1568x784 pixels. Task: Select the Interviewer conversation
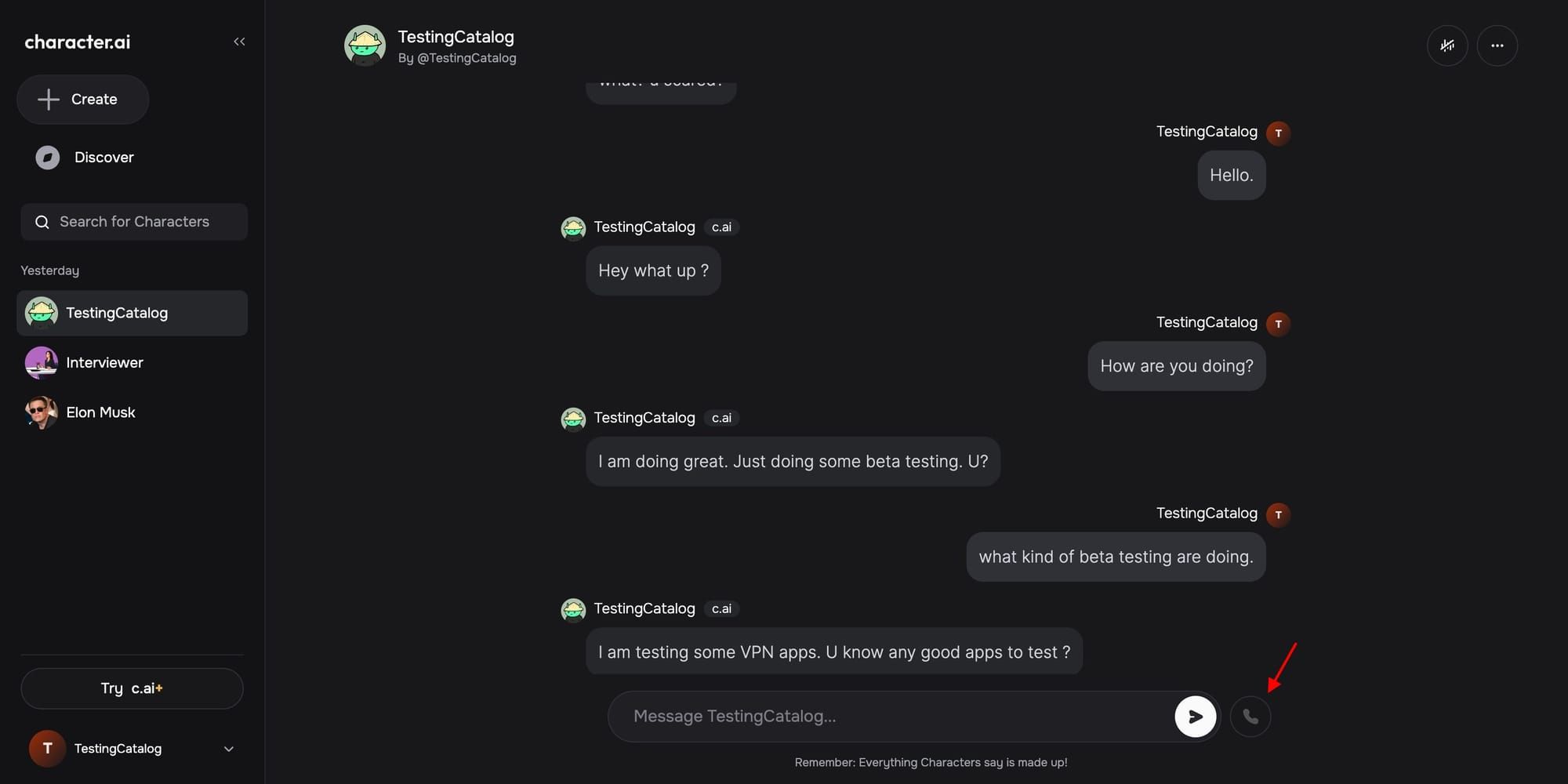104,362
